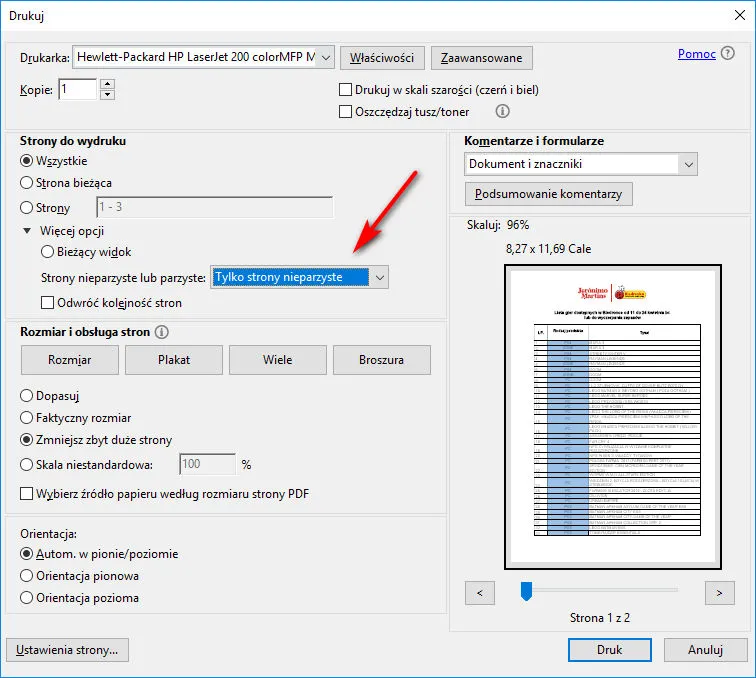The image size is (756, 678).
Task: Open the Drukarka printer dropdown
Action: point(324,57)
